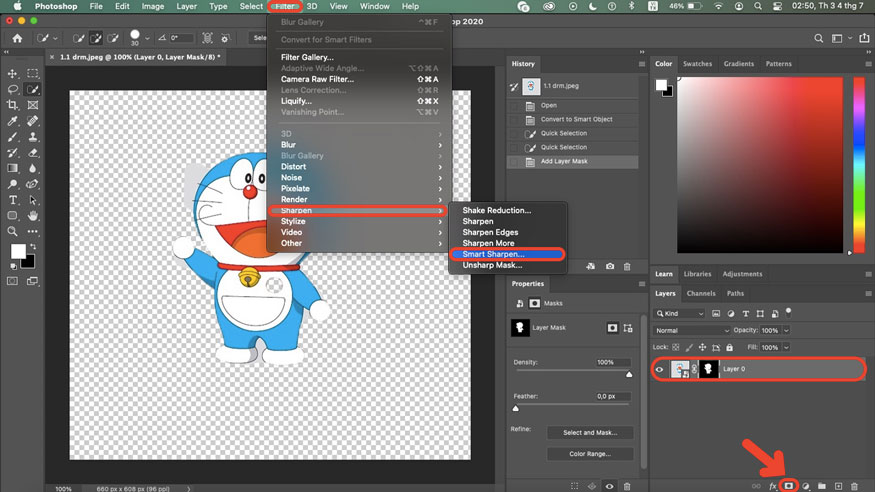The width and height of the screenshot is (875, 492).
Task: Delete layer using Layers panel trash icon
Action: [x=854, y=485]
